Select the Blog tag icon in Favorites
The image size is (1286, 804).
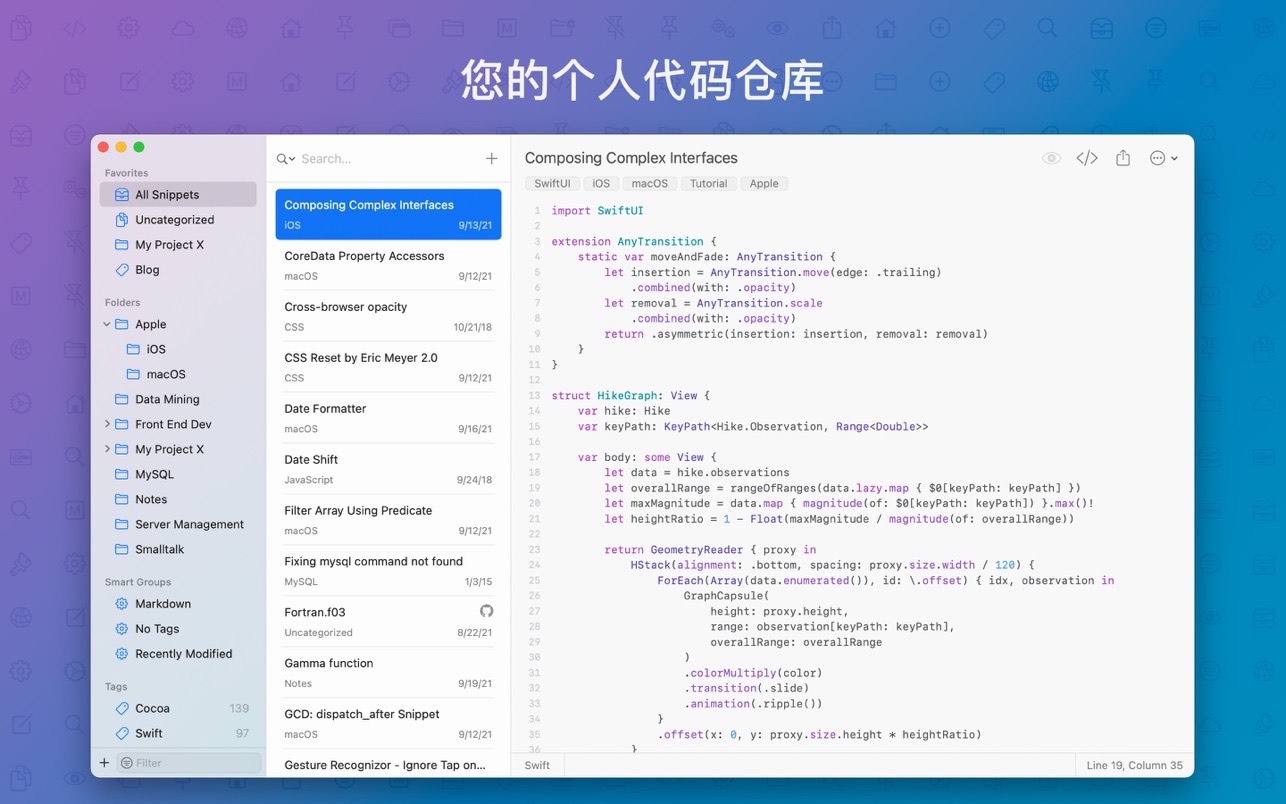121,270
